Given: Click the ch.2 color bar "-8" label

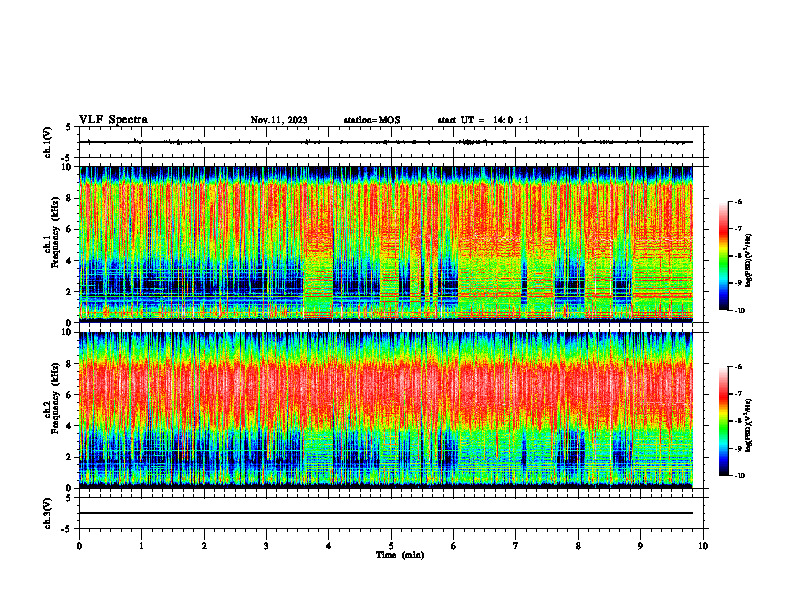Looking at the screenshot, I should [x=738, y=421].
